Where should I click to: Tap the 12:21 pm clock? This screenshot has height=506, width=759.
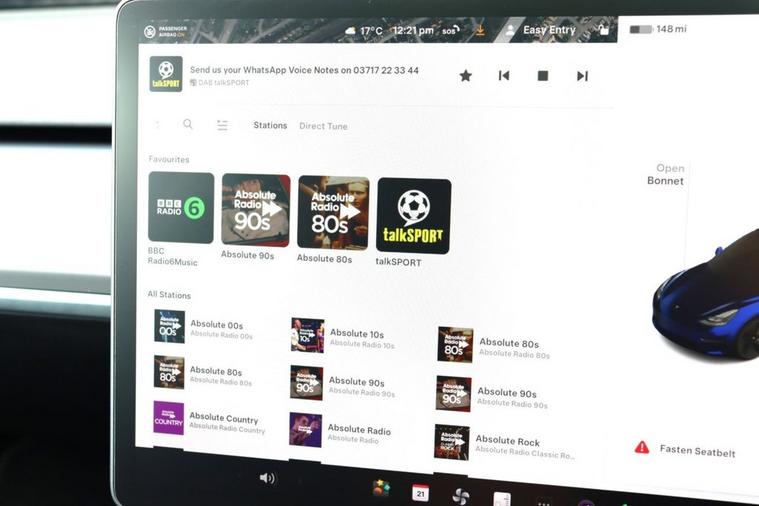(413, 31)
